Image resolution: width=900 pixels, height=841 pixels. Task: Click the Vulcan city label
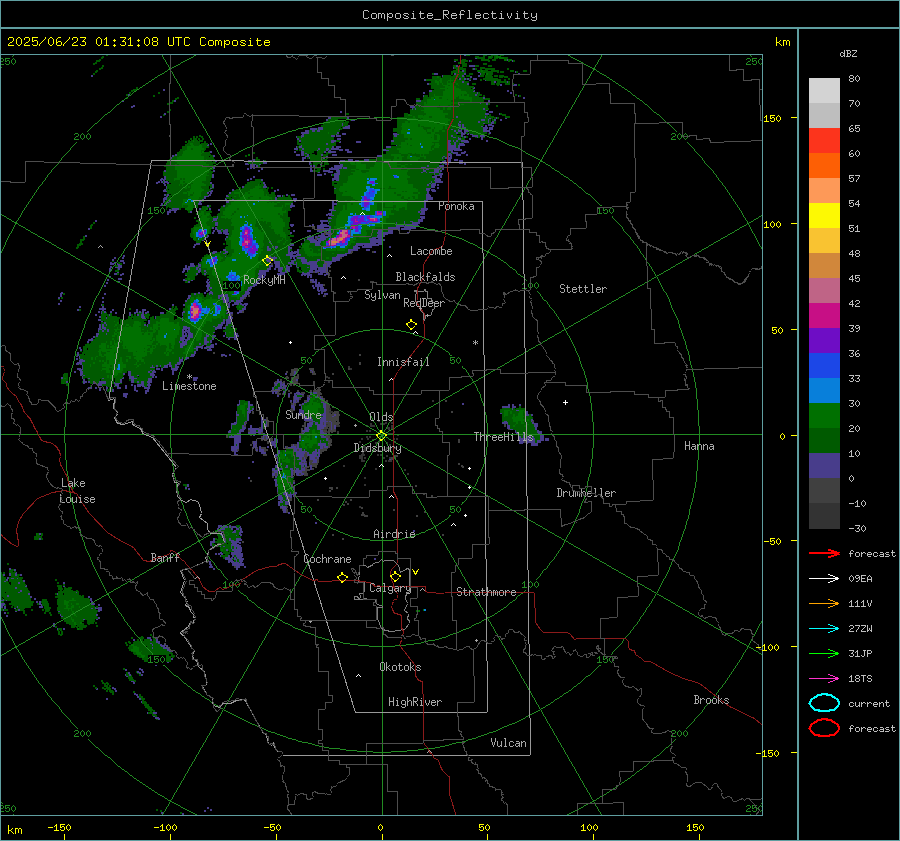[508, 743]
